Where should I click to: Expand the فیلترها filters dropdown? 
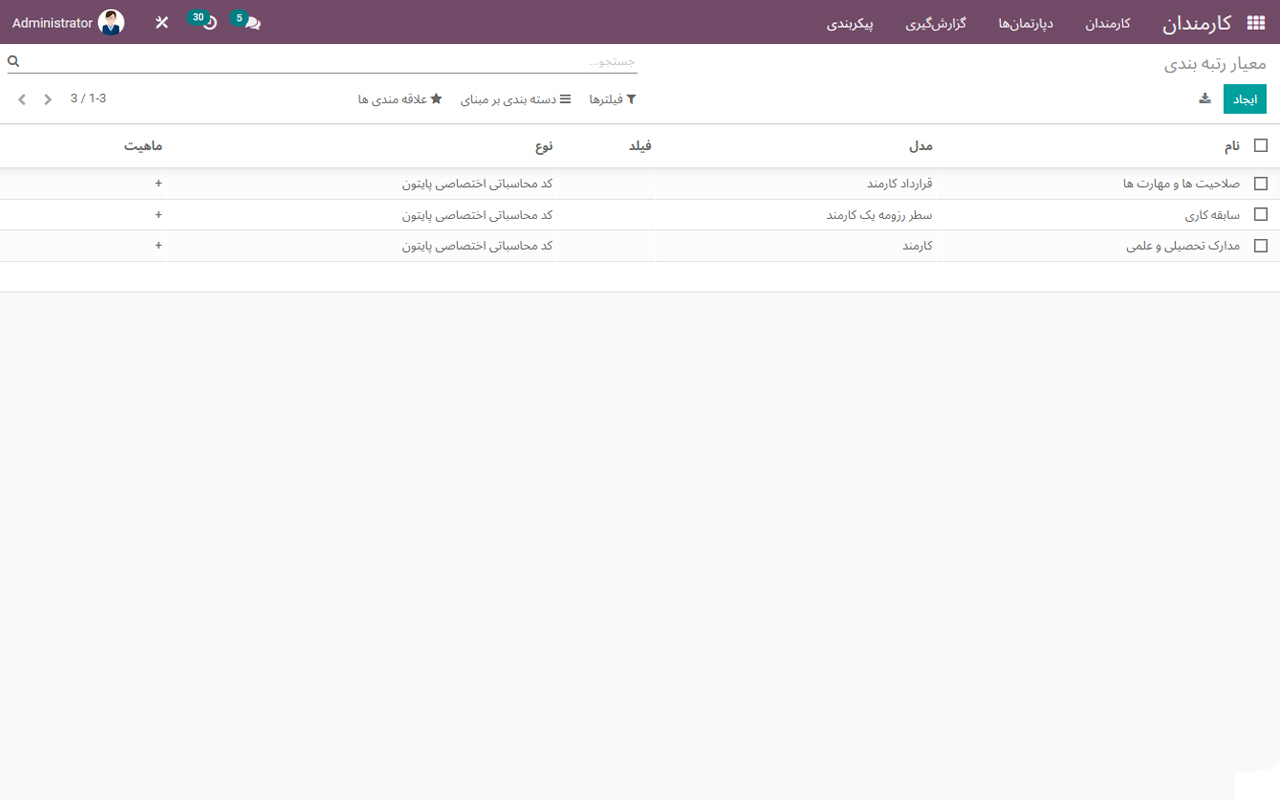coord(613,100)
